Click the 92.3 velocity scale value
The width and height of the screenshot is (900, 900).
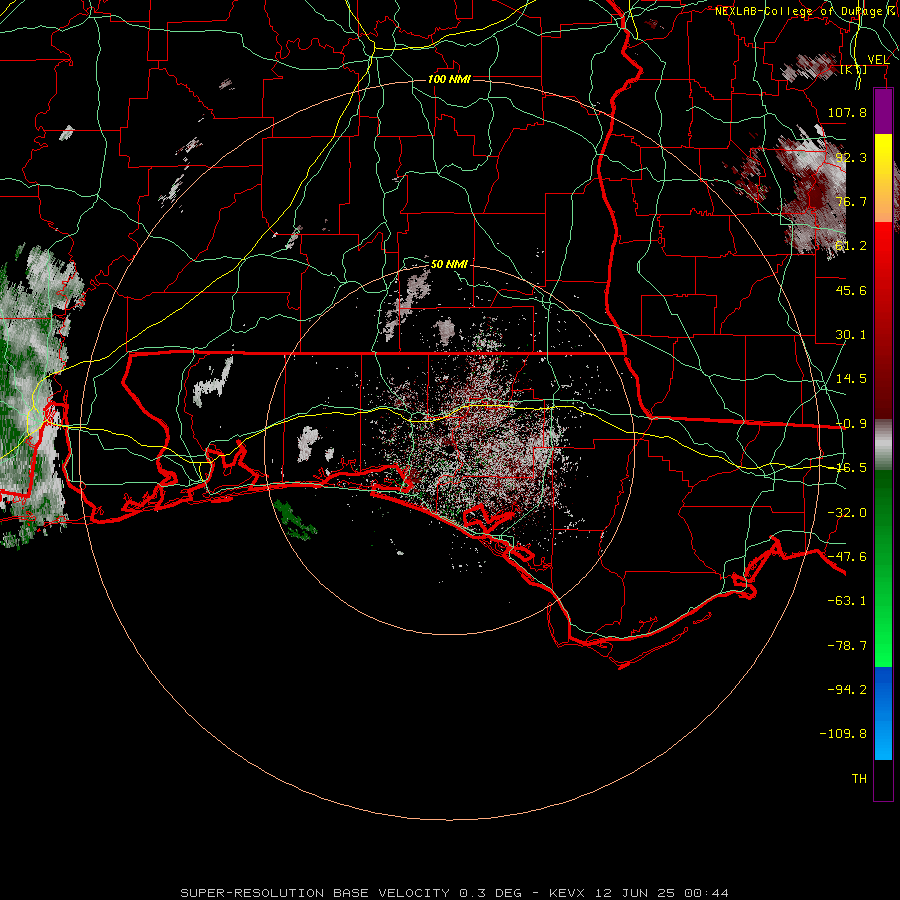851,157
